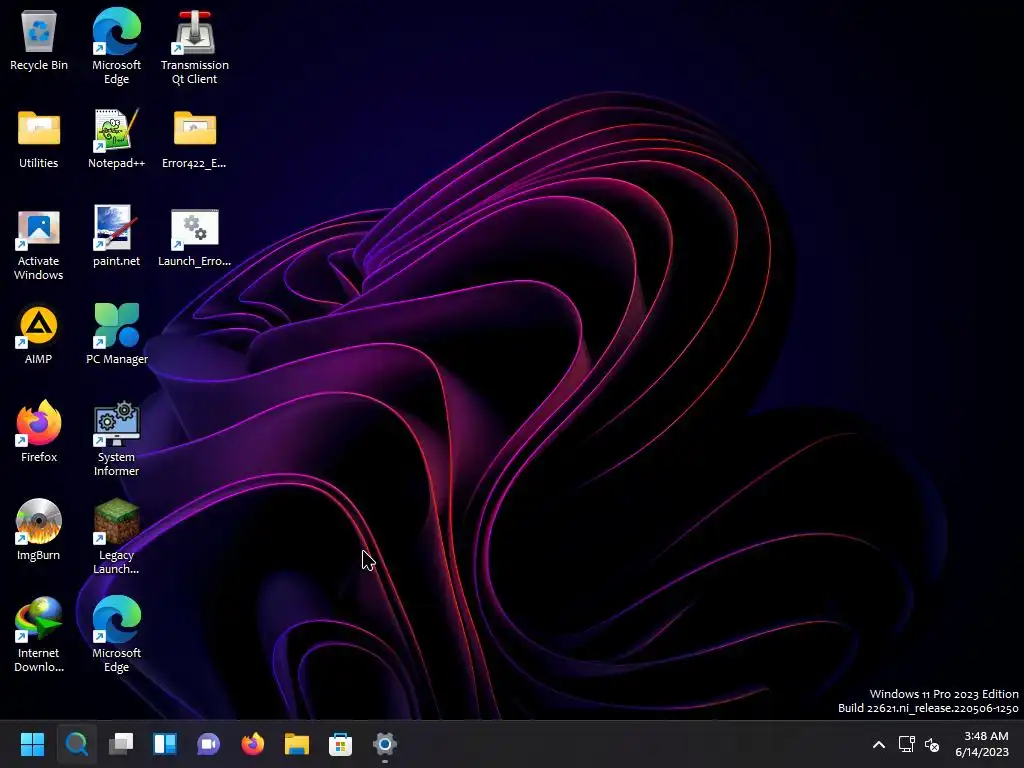The height and width of the screenshot is (768, 1024).
Task: Open Settings gear on taskbar
Action: click(x=385, y=744)
